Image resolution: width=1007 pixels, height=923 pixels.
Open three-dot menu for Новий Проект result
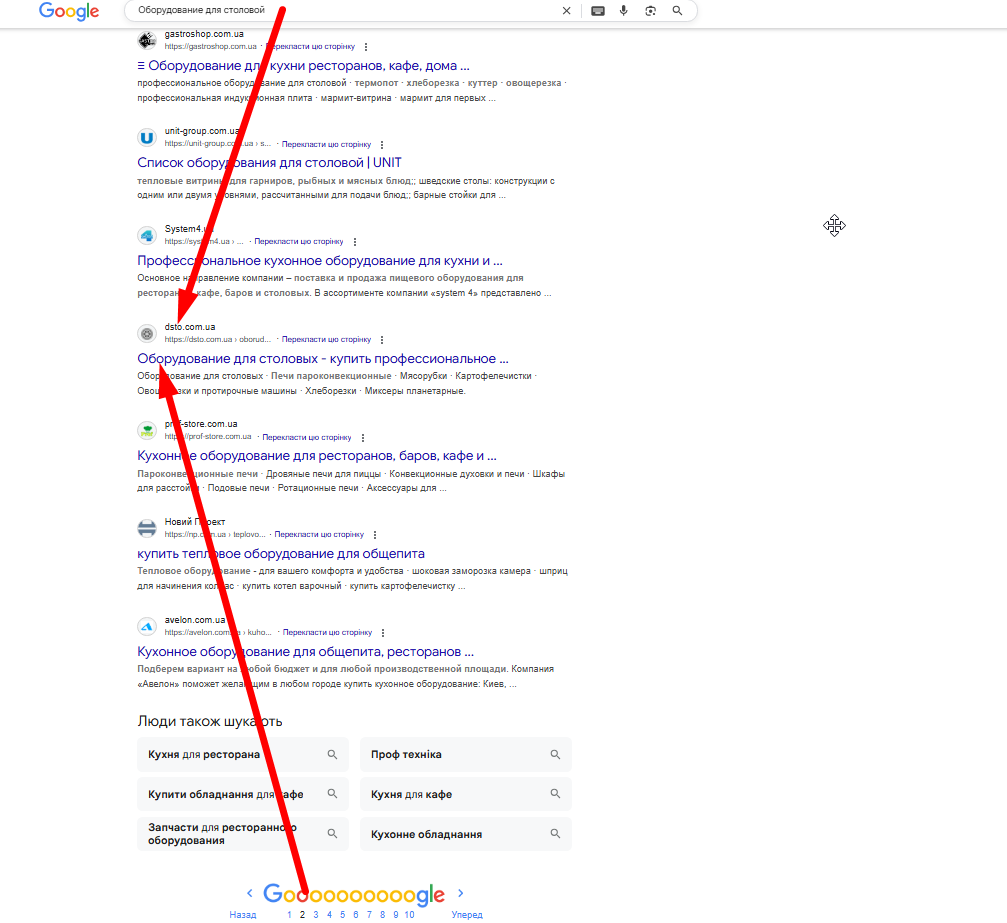pos(375,535)
